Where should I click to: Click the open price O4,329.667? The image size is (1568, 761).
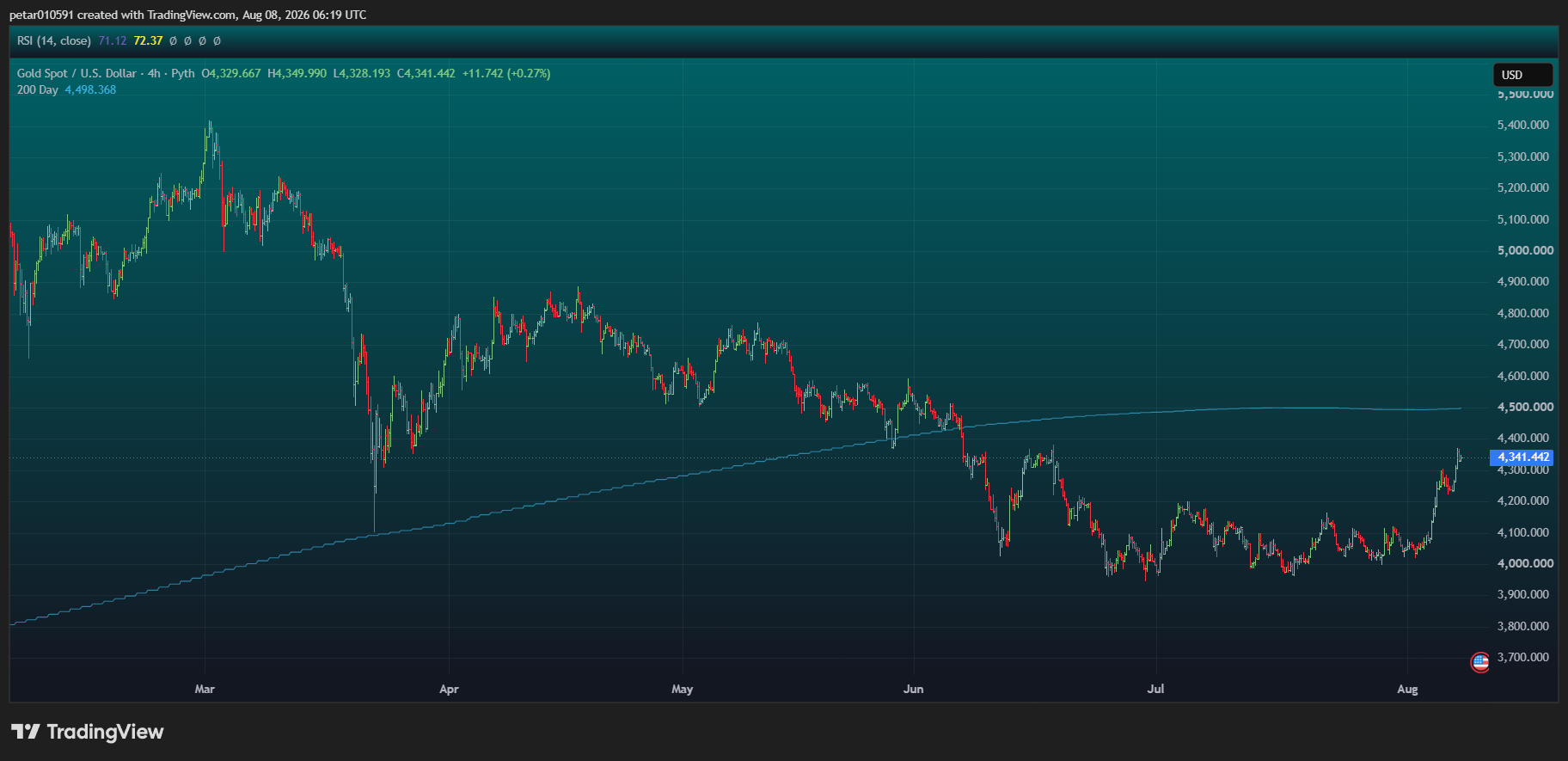(231, 73)
